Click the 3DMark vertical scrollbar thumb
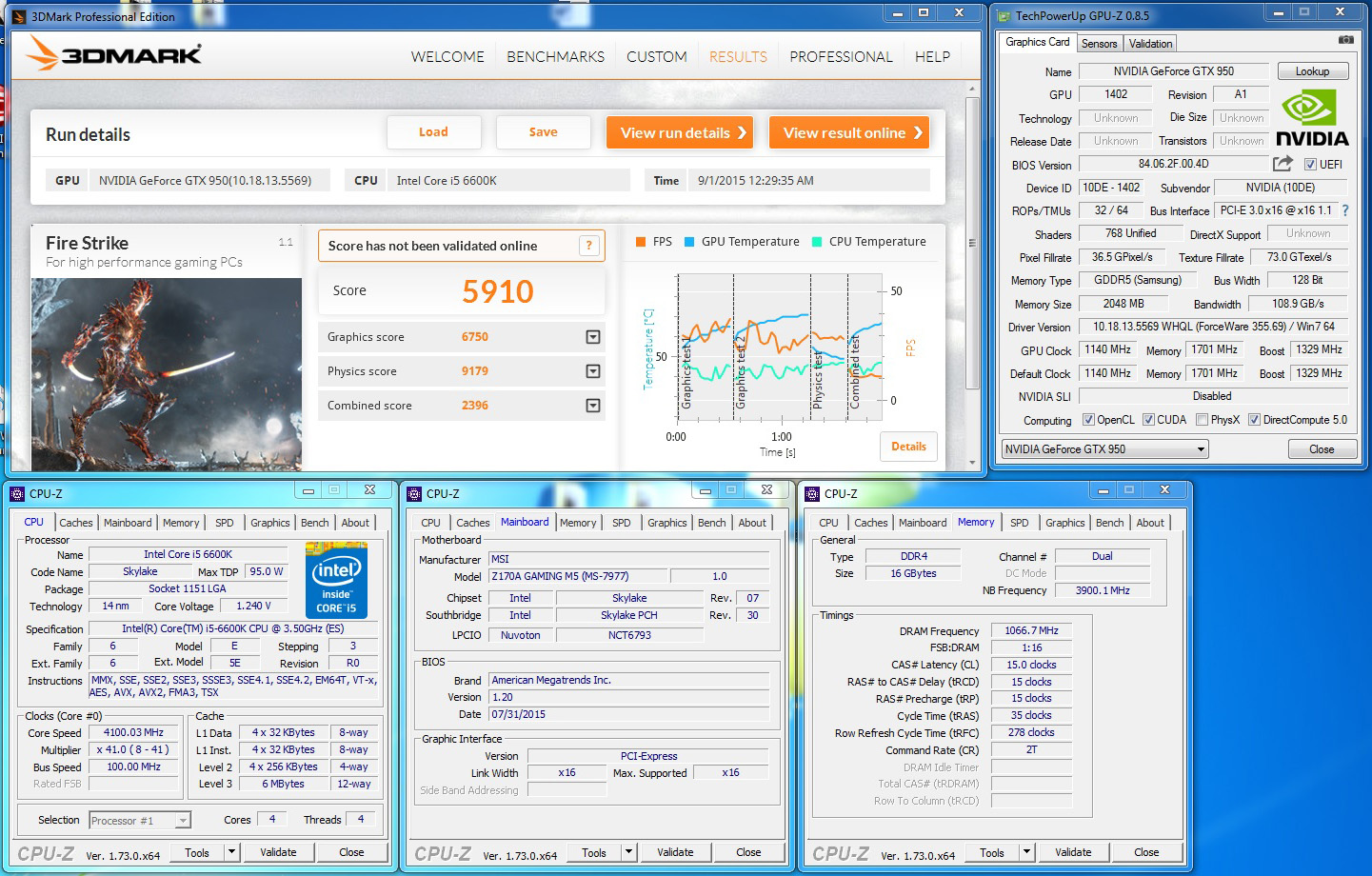 (971, 242)
